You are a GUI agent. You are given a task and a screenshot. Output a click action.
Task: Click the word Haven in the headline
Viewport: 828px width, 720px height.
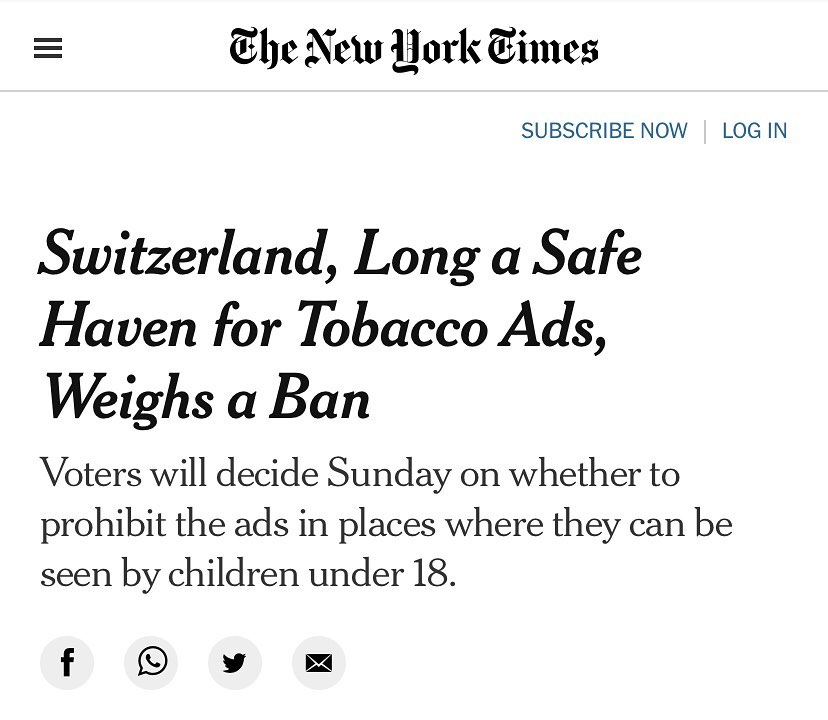(x=119, y=326)
